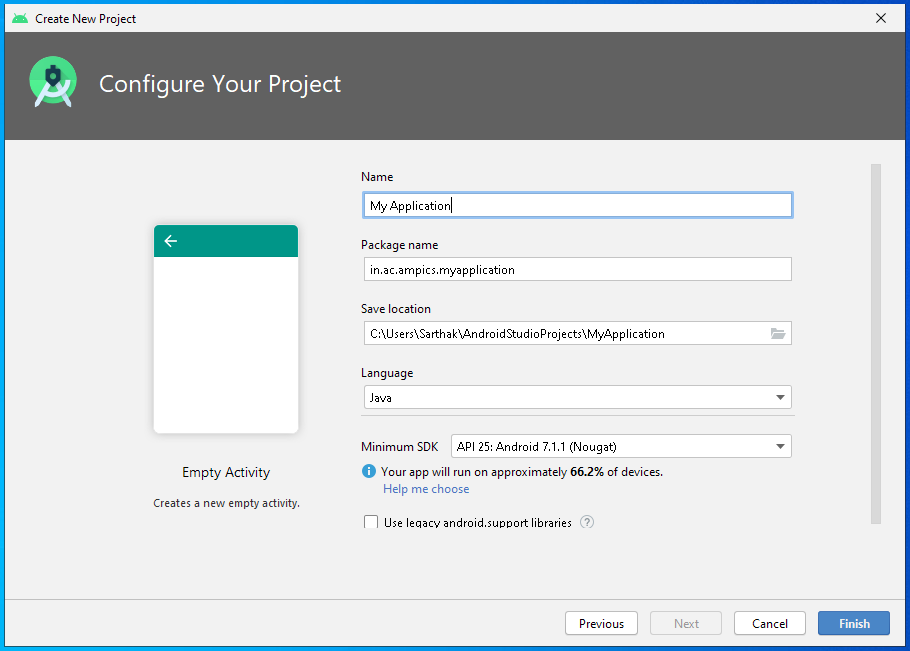Click the disabled Next button
This screenshot has width=910, height=651.
pyautogui.click(x=686, y=623)
